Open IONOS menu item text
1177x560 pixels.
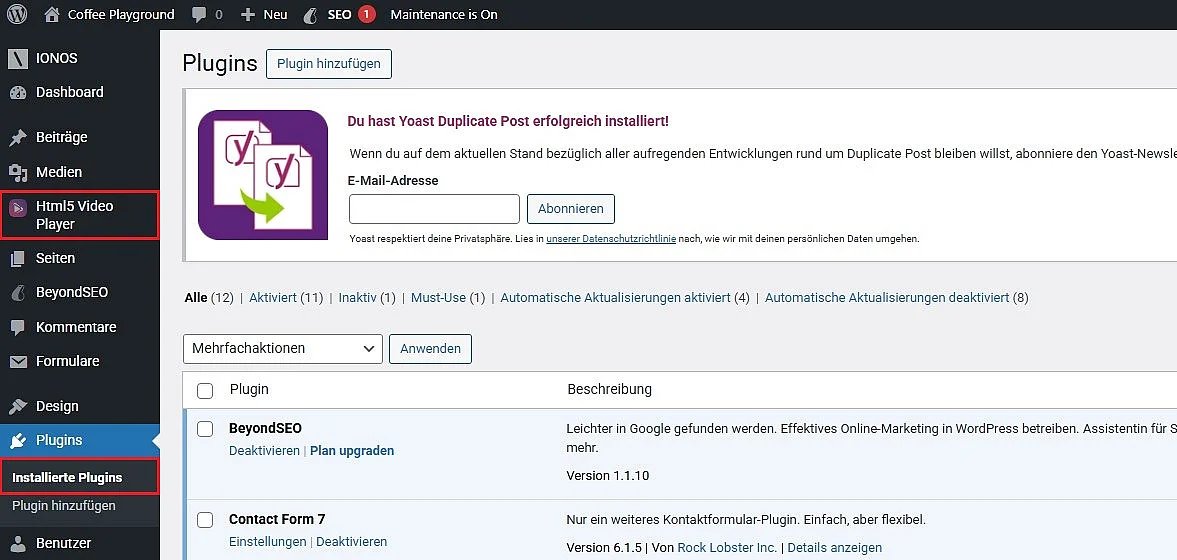(56, 58)
